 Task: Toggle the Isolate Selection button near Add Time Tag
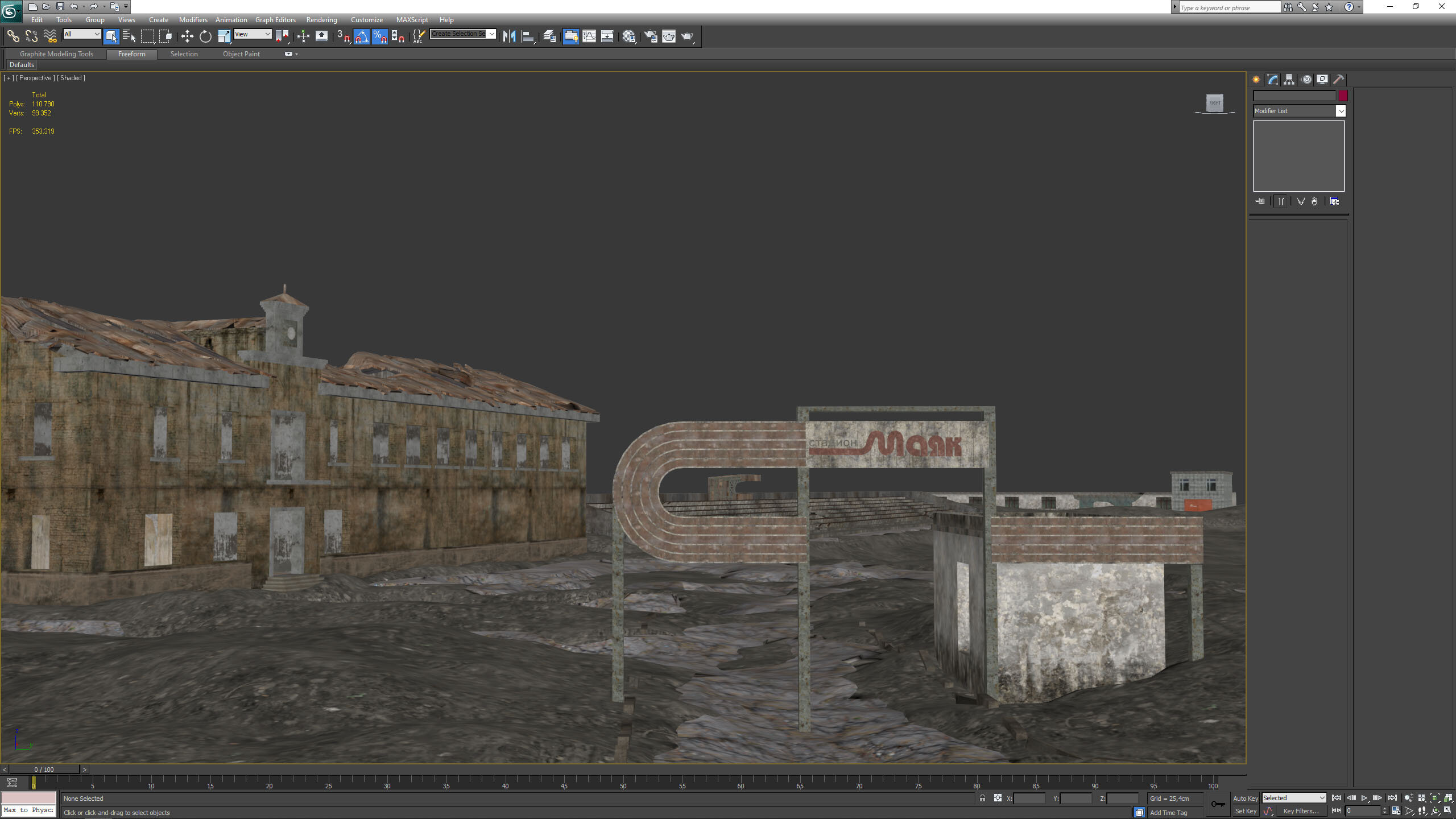(x=1139, y=812)
